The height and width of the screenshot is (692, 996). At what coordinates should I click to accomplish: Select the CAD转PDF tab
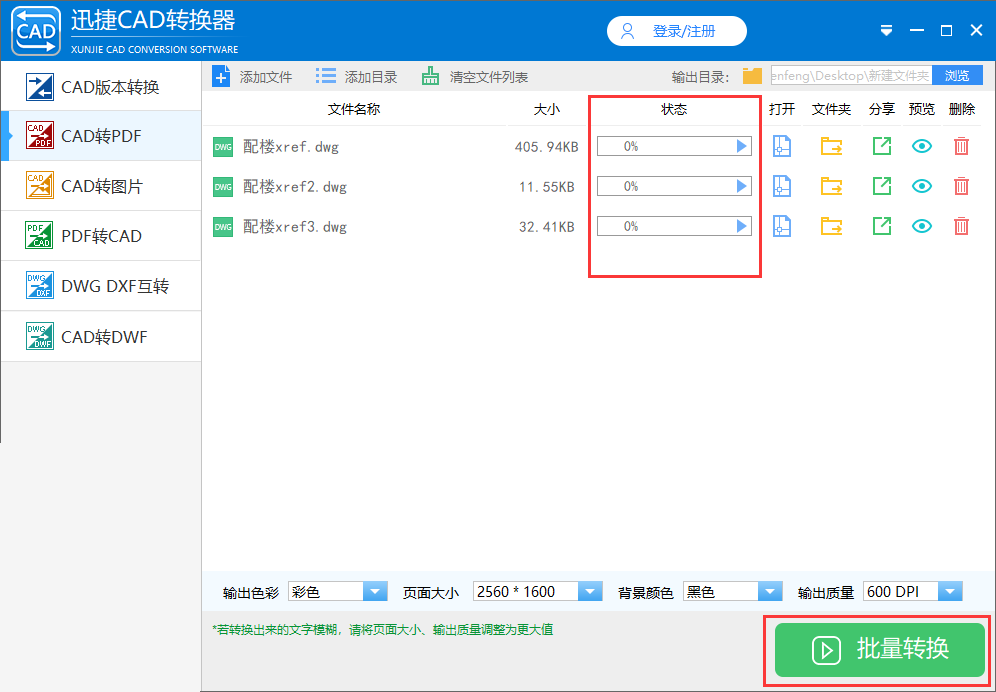pos(101,136)
